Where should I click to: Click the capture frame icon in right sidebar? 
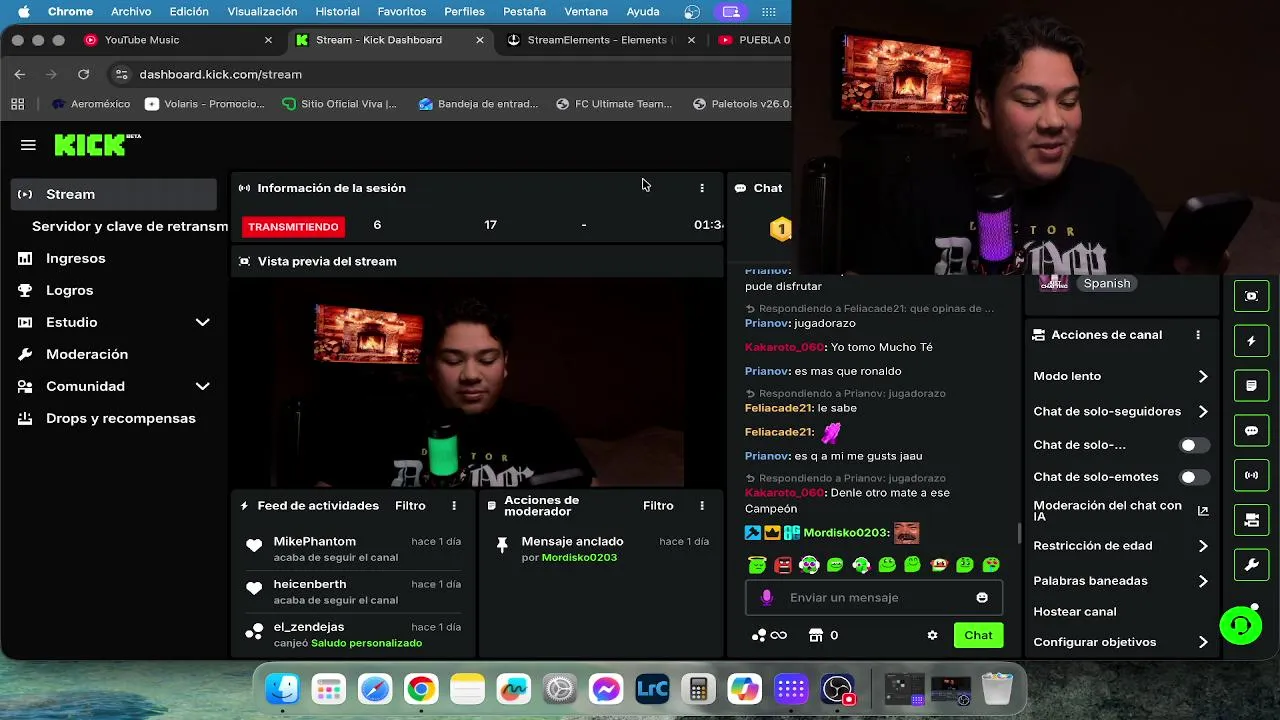point(1252,296)
